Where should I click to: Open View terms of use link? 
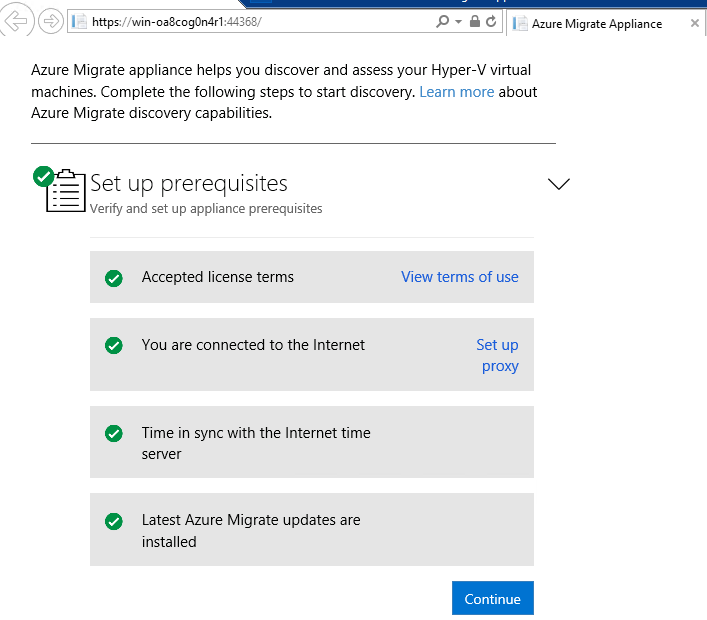(459, 277)
